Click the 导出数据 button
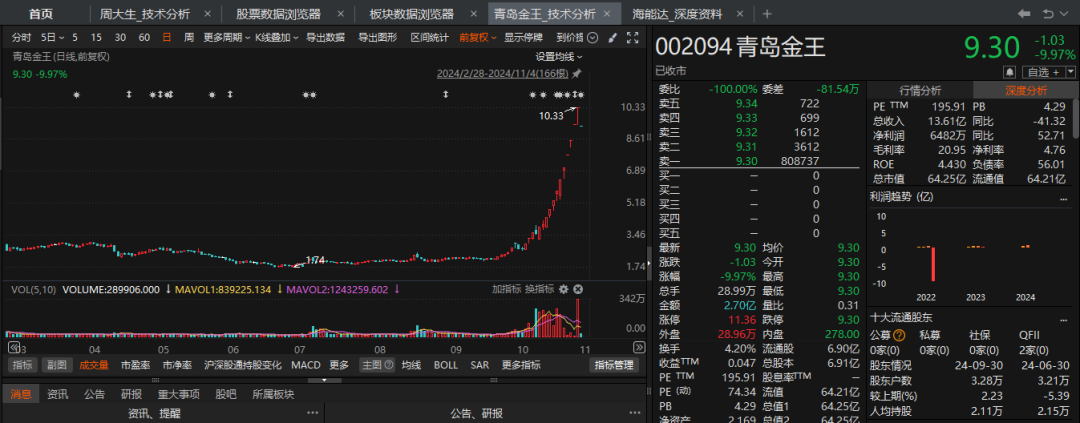1080x423 pixels. (325, 38)
